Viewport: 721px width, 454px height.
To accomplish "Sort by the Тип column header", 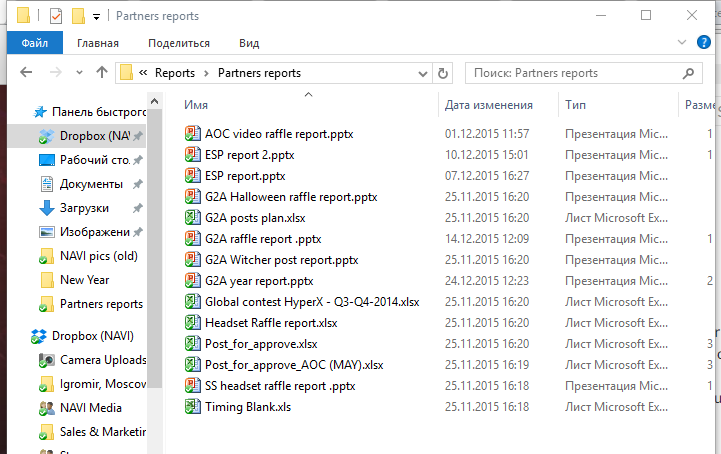I will pos(575,105).
